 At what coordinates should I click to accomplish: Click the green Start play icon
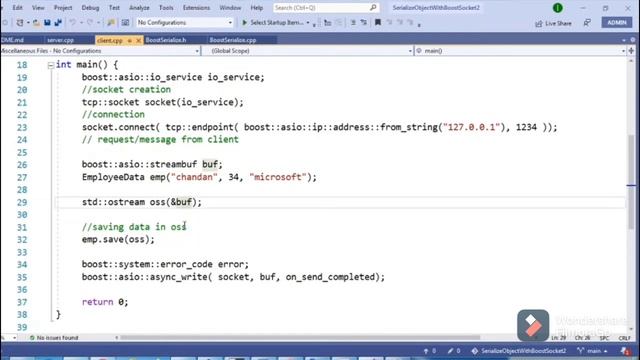[x=244, y=23]
